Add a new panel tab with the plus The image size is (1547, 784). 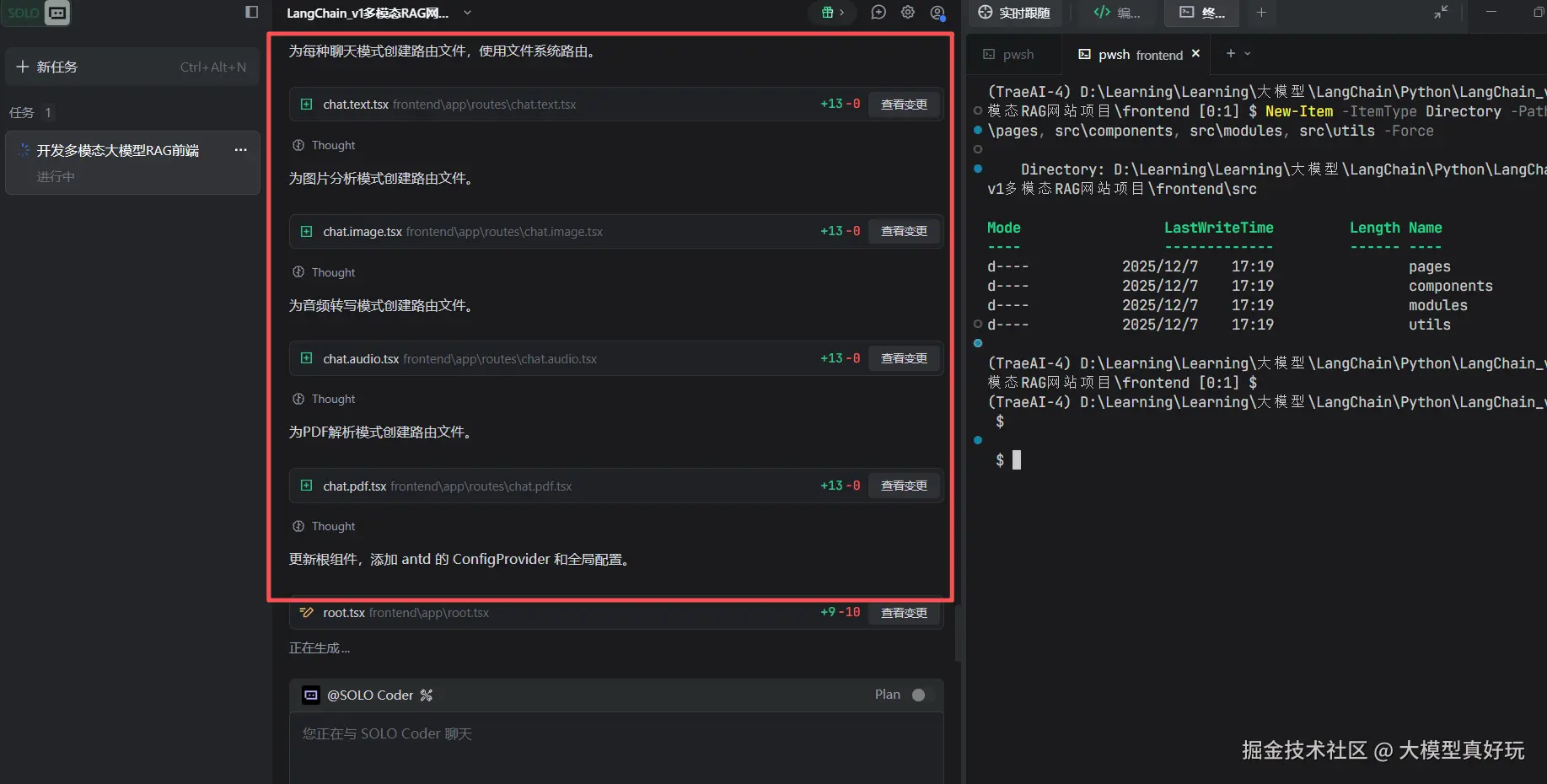pyautogui.click(x=1261, y=13)
